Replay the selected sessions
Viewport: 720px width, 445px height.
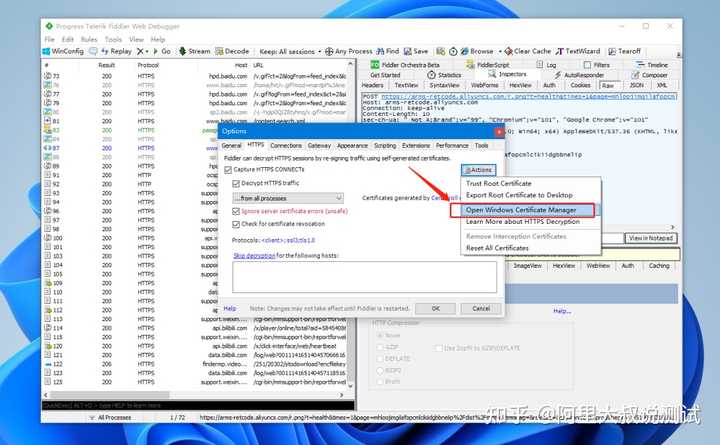pyautogui.click(x=116, y=51)
